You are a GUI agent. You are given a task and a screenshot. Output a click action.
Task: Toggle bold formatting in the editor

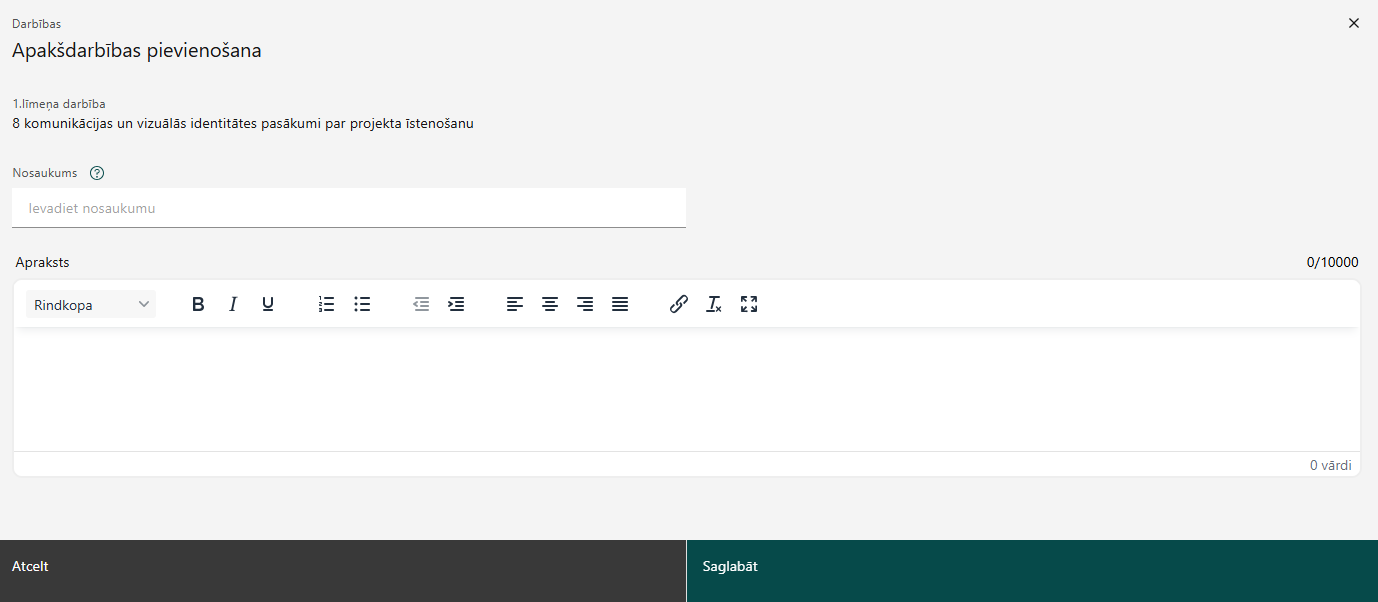pos(198,304)
